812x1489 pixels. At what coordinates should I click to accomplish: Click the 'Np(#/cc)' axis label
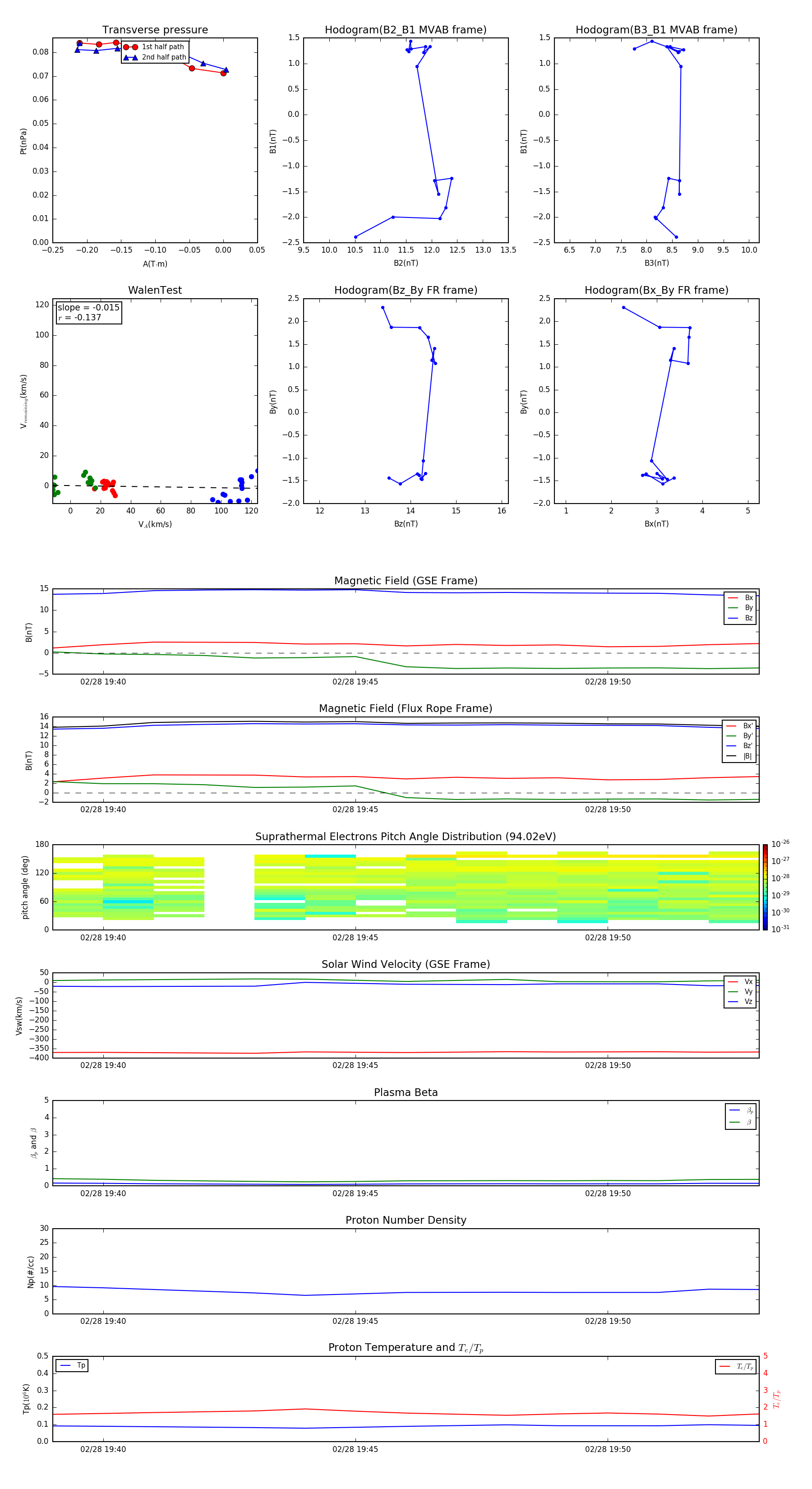pos(31,1272)
